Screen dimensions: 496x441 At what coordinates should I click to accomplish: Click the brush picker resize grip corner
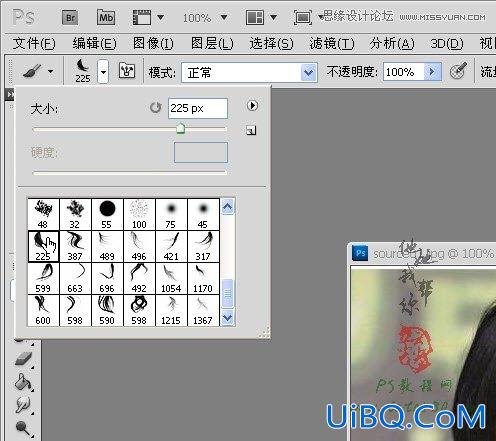(x=264, y=333)
